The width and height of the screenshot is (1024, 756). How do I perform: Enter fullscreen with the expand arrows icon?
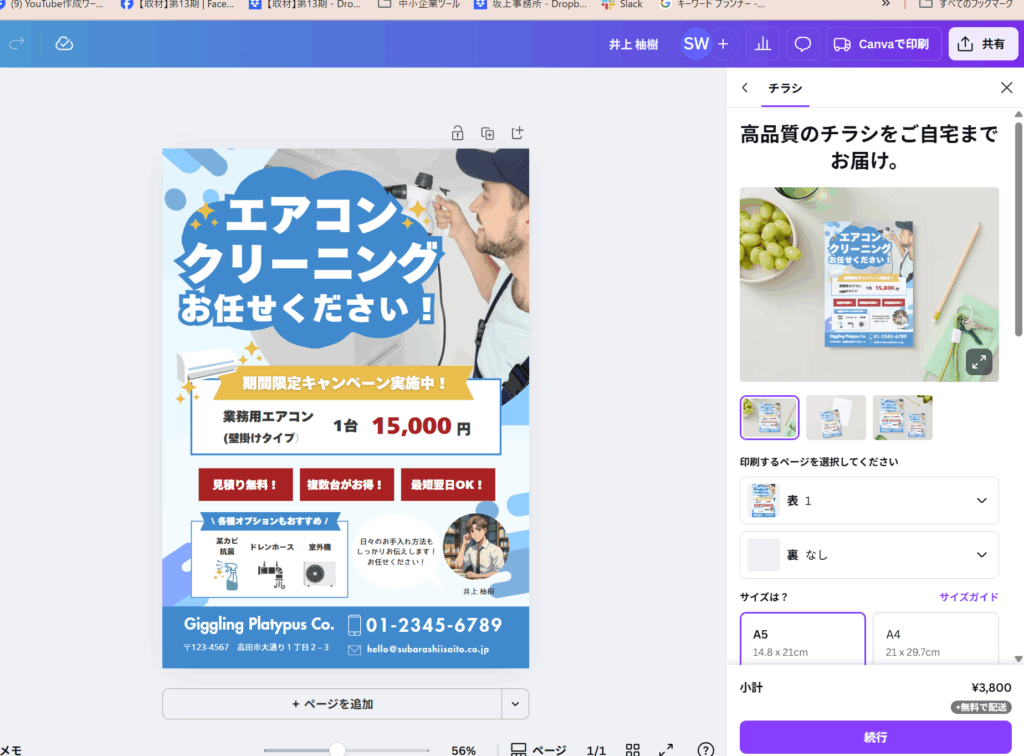pyautogui.click(x=665, y=750)
